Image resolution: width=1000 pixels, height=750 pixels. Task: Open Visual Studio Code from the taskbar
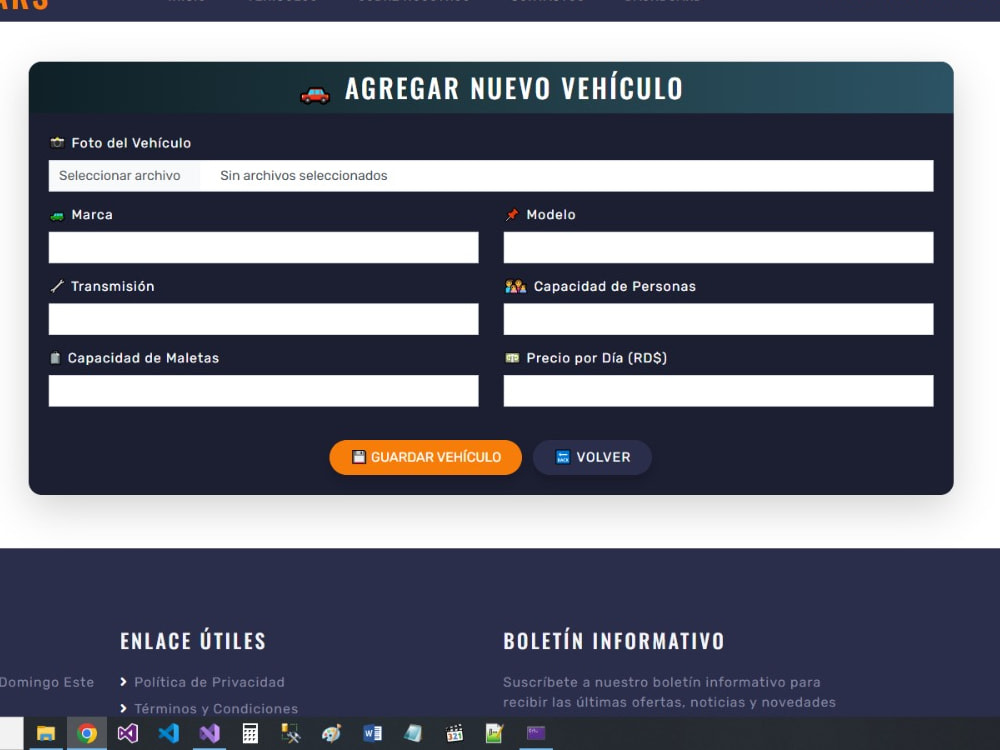[x=168, y=733]
